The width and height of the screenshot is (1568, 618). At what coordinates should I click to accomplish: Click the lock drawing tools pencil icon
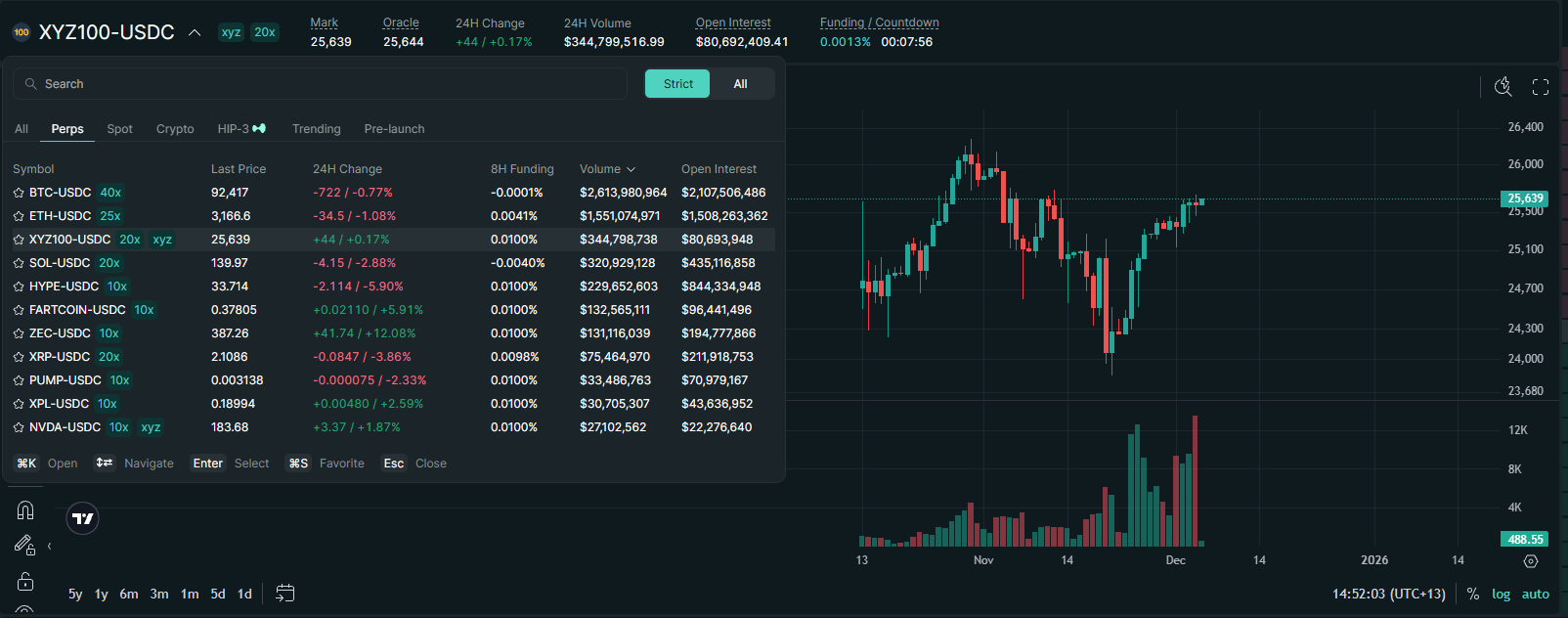tap(24, 546)
